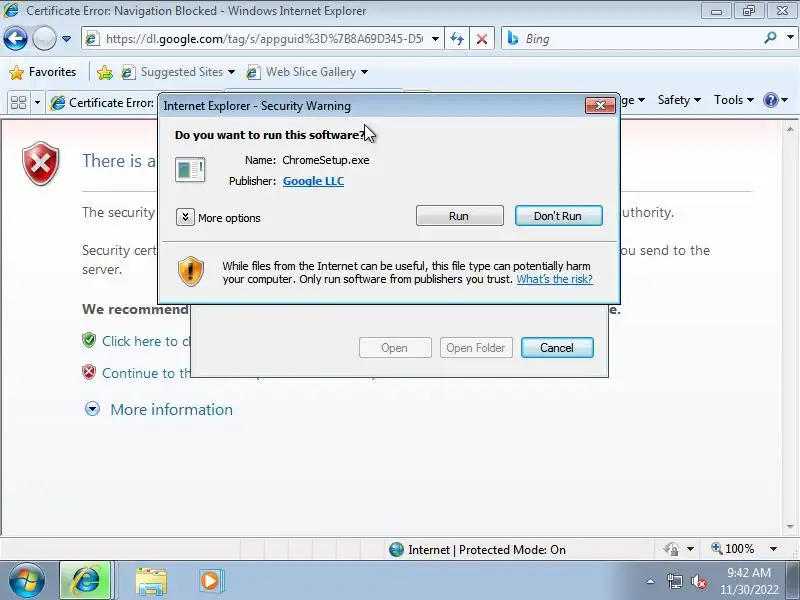Click the greyed-out Open button
The image size is (800, 600).
[395, 348]
